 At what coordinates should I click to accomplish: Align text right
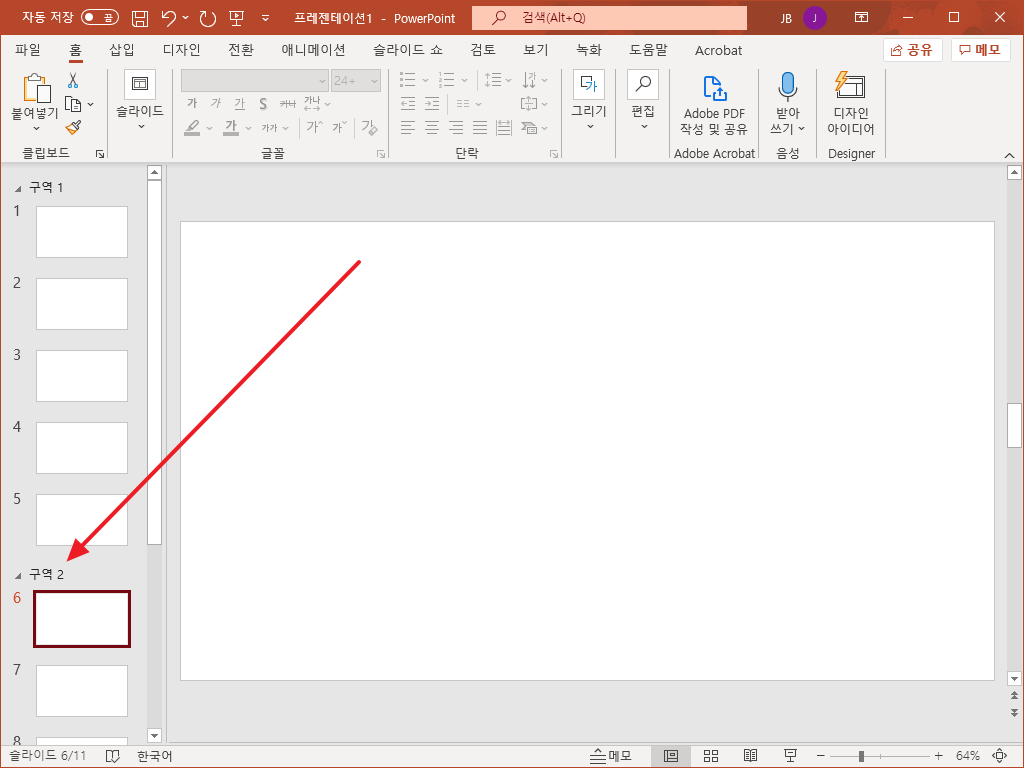pyautogui.click(x=456, y=127)
